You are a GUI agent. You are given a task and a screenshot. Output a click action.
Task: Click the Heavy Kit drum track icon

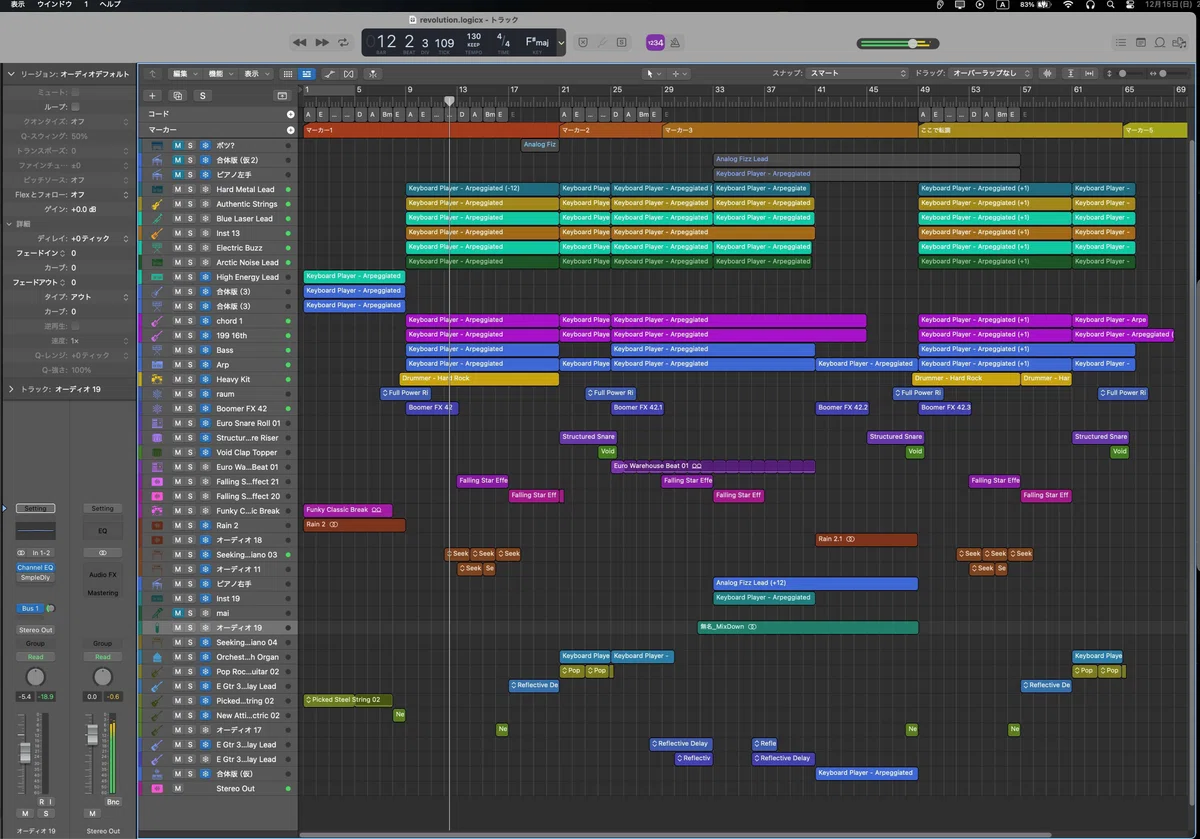tap(157, 379)
